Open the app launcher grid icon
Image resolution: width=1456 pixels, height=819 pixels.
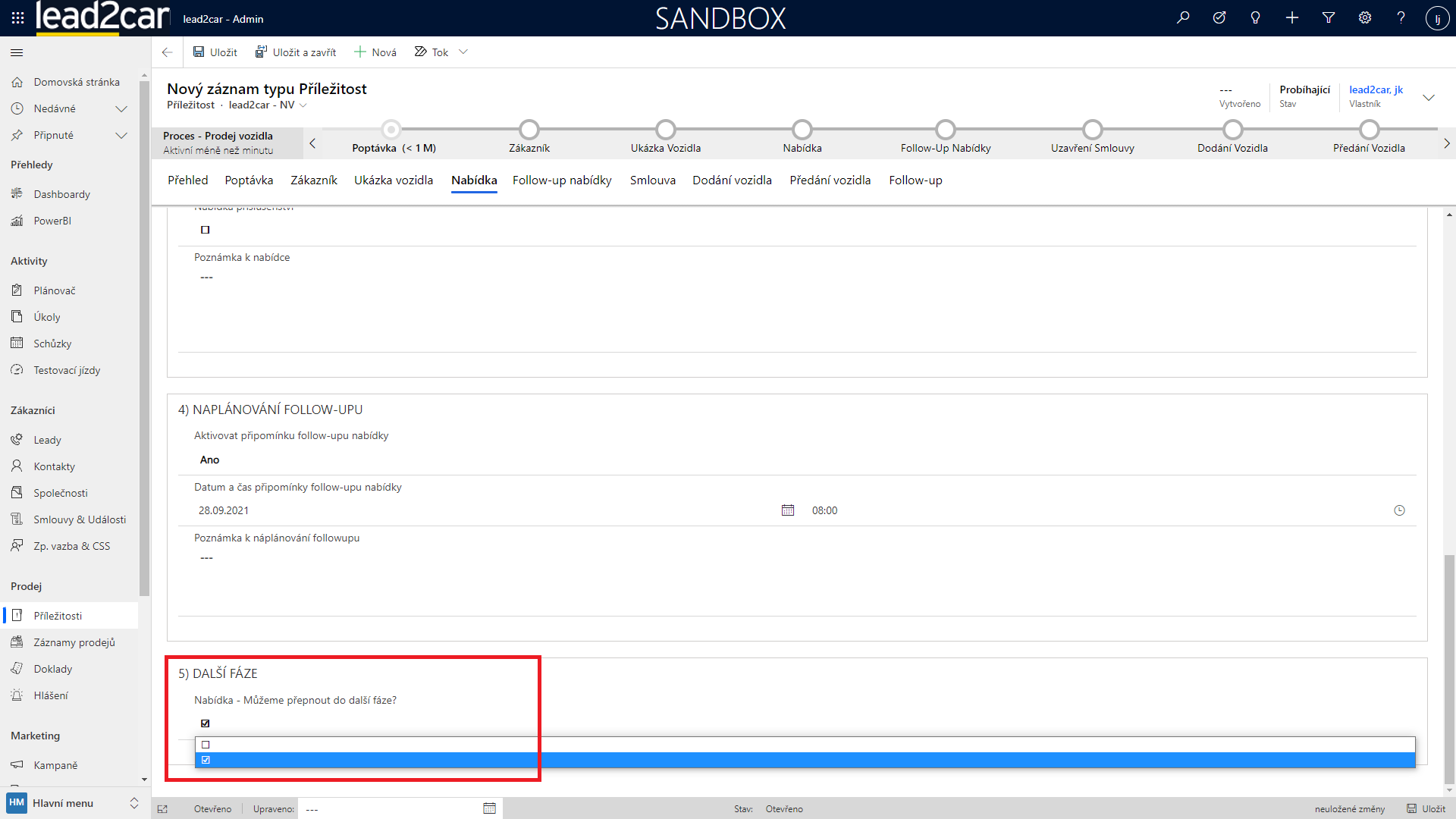[x=17, y=18]
